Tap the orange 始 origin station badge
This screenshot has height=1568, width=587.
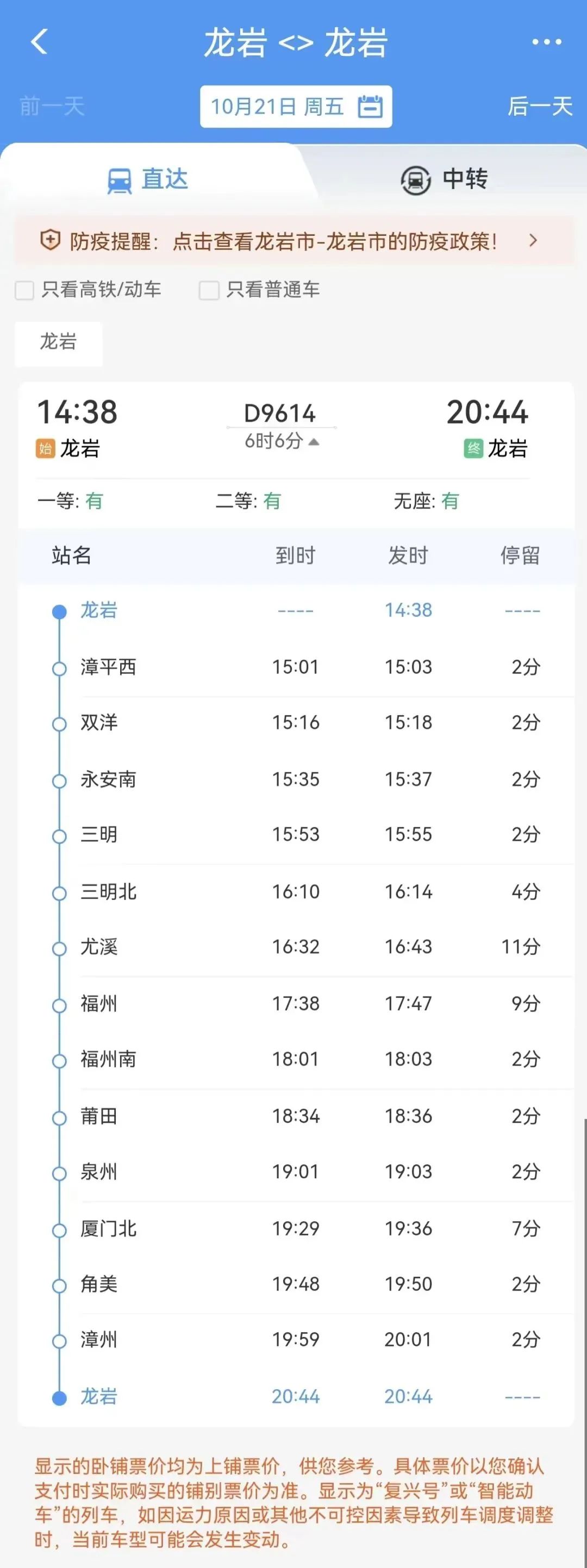(x=45, y=448)
